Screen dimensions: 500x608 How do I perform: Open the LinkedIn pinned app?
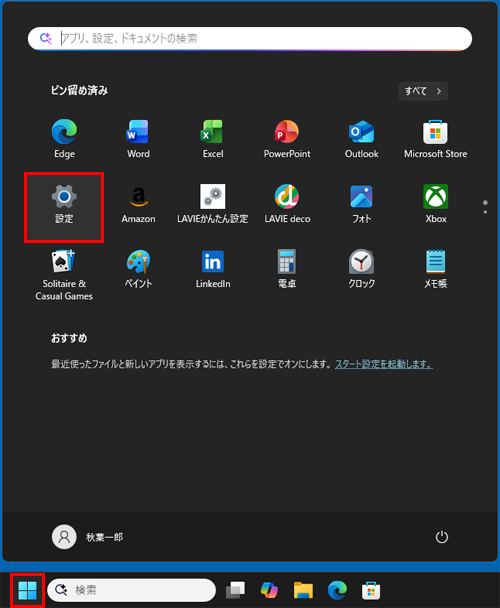[x=213, y=269]
